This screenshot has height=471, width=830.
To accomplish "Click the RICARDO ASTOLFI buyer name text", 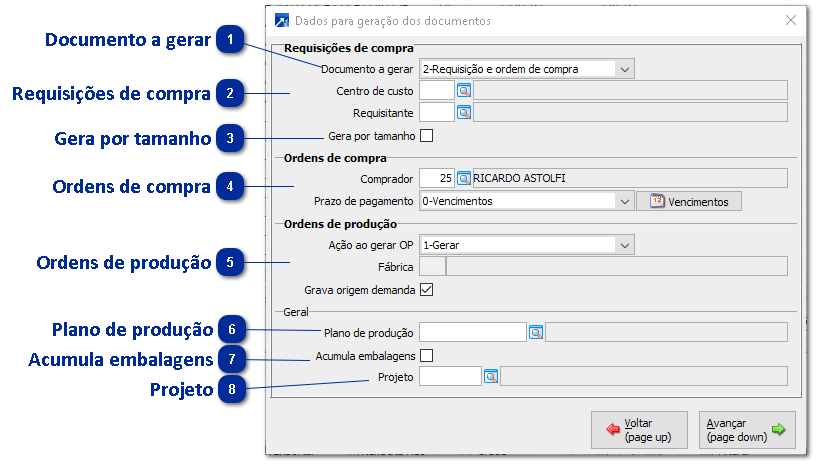I will pos(519,178).
